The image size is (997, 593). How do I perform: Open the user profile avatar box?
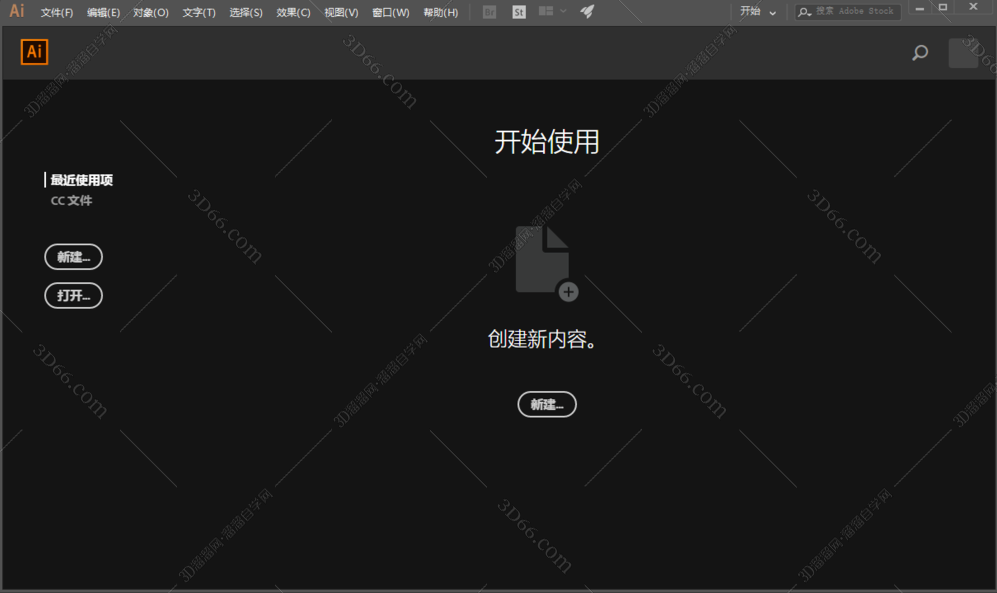[x=963, y=53]
